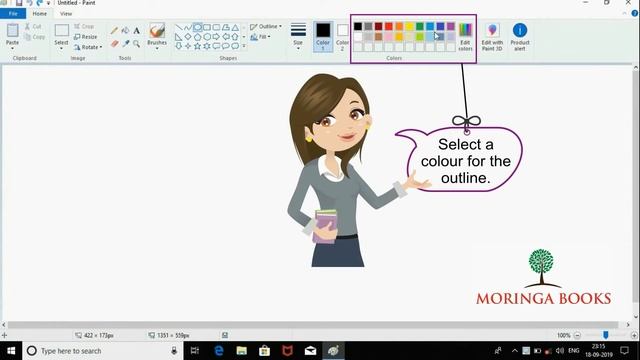Pick the yellow color swatch
The width and height of the screenshot is (640, 360).
(x=409, y=27)
